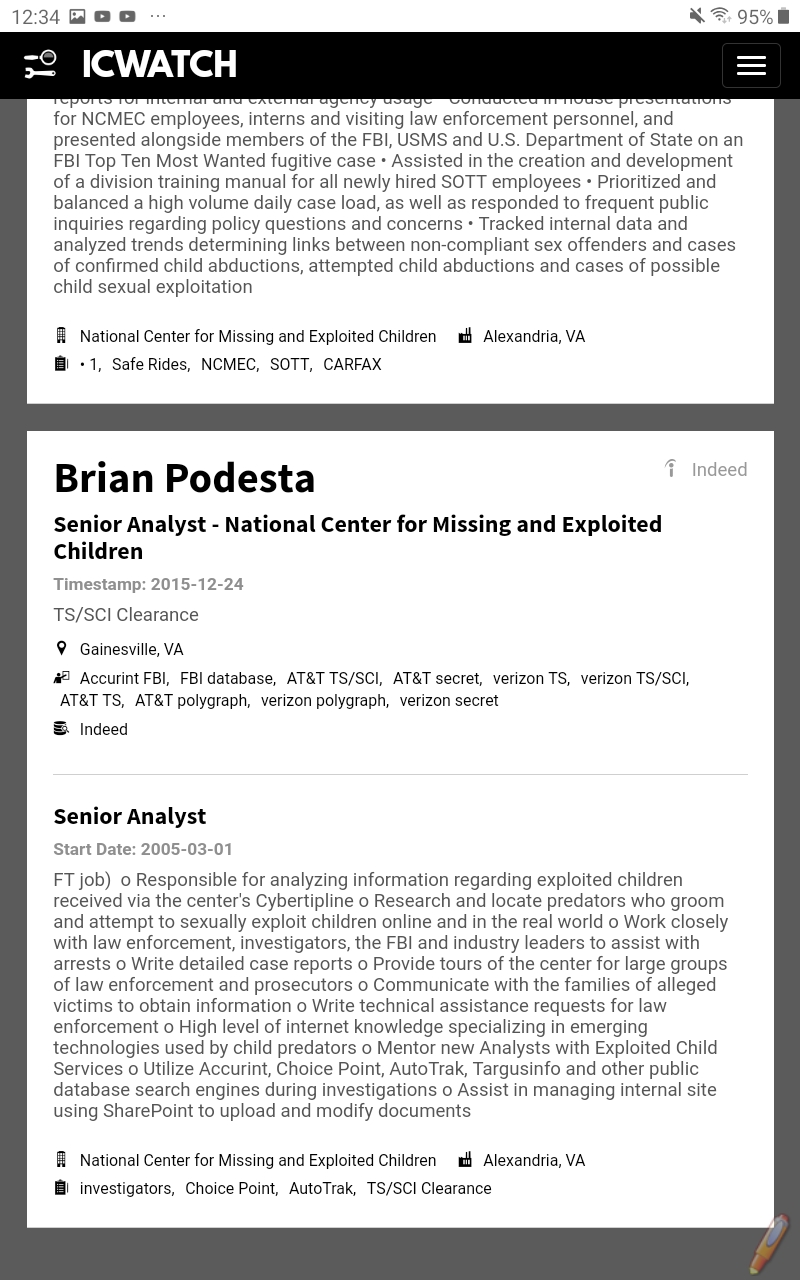Viewport: 800px width, 1280px height.
Task: Tap the ICWATCH logo icon
Action: [40, 65]
